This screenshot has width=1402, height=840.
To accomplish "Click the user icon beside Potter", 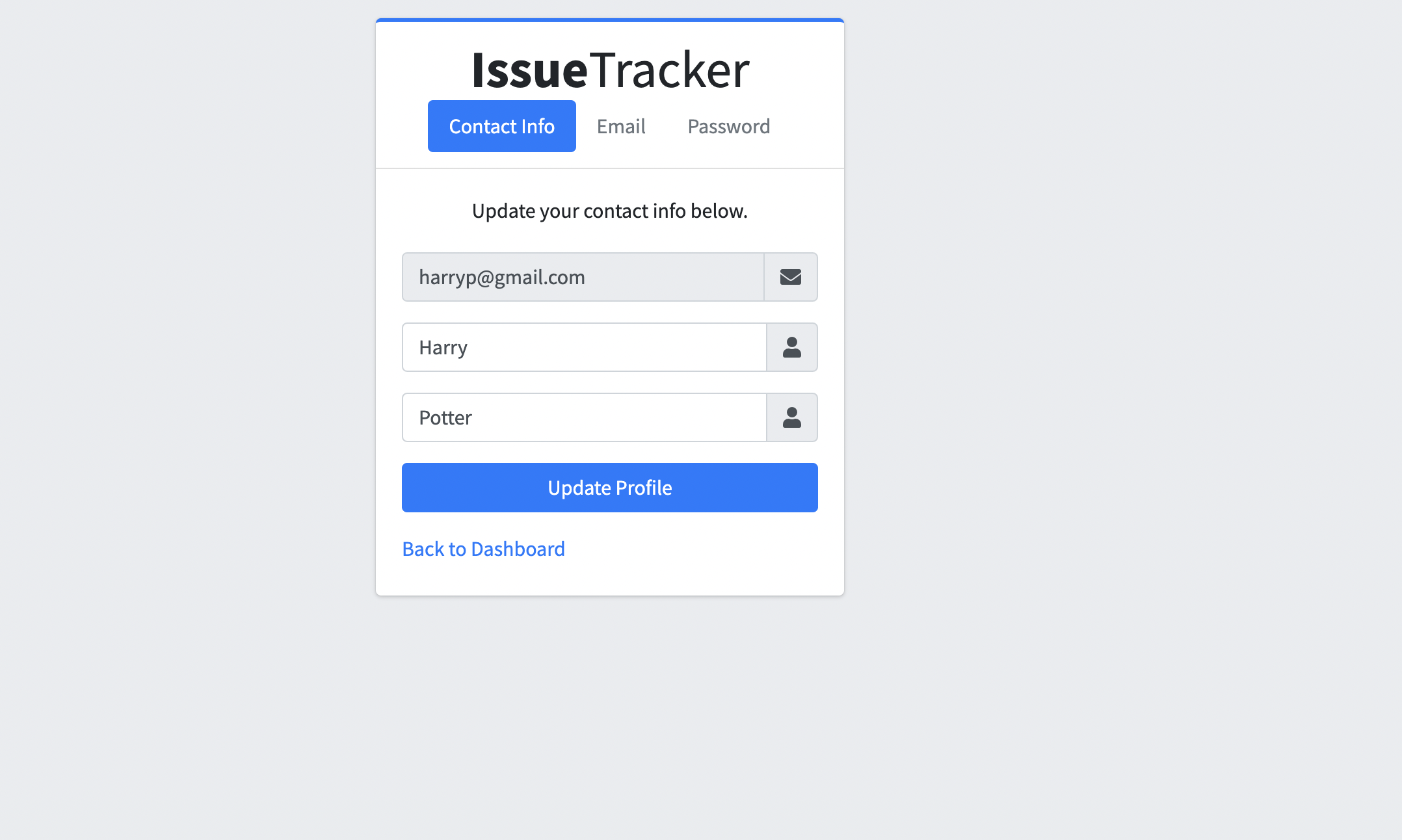I will tap(792, 417).
